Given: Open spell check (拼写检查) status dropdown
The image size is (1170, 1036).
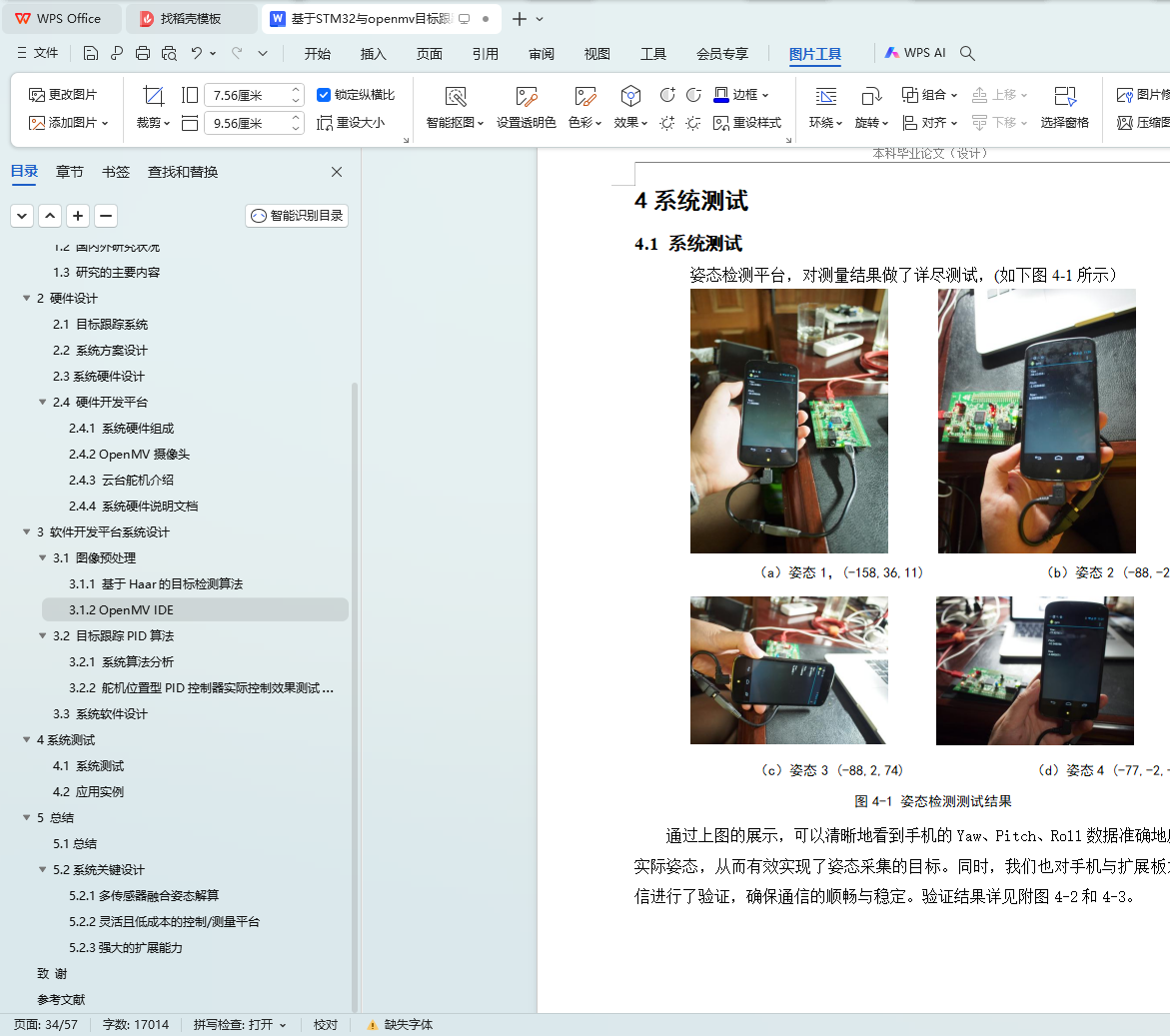Looking at the screenshot, I should [x=240, y=1025].
